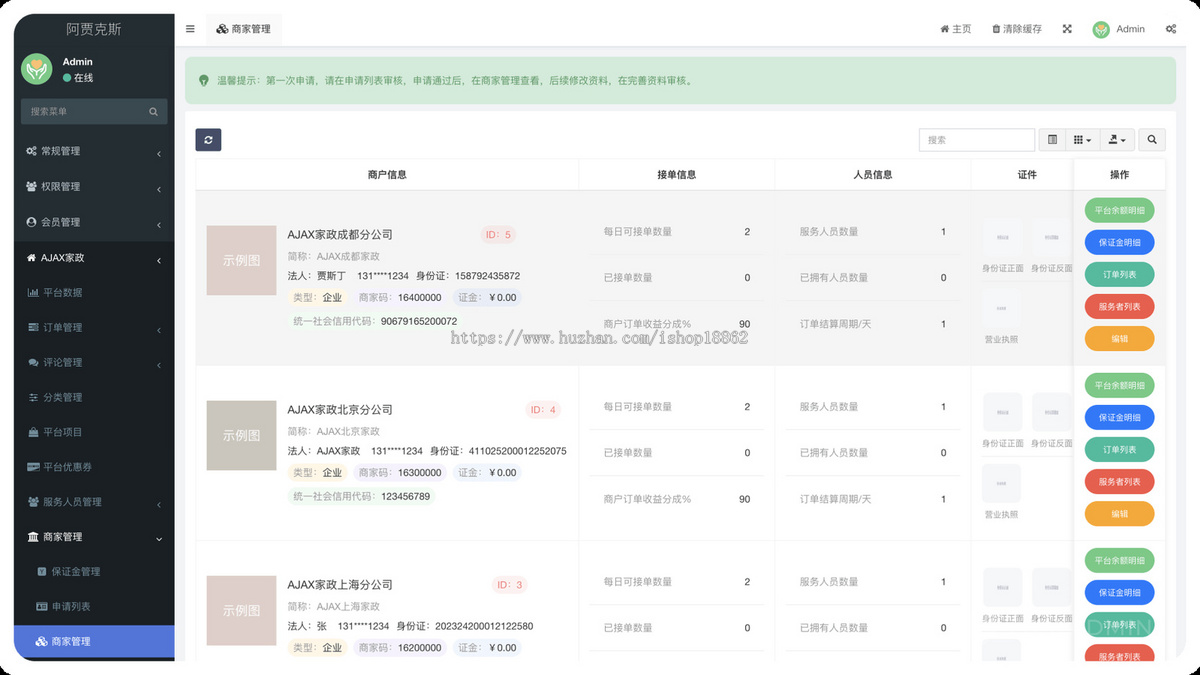Click inside the 搜索 search input field

pos(977,139)
